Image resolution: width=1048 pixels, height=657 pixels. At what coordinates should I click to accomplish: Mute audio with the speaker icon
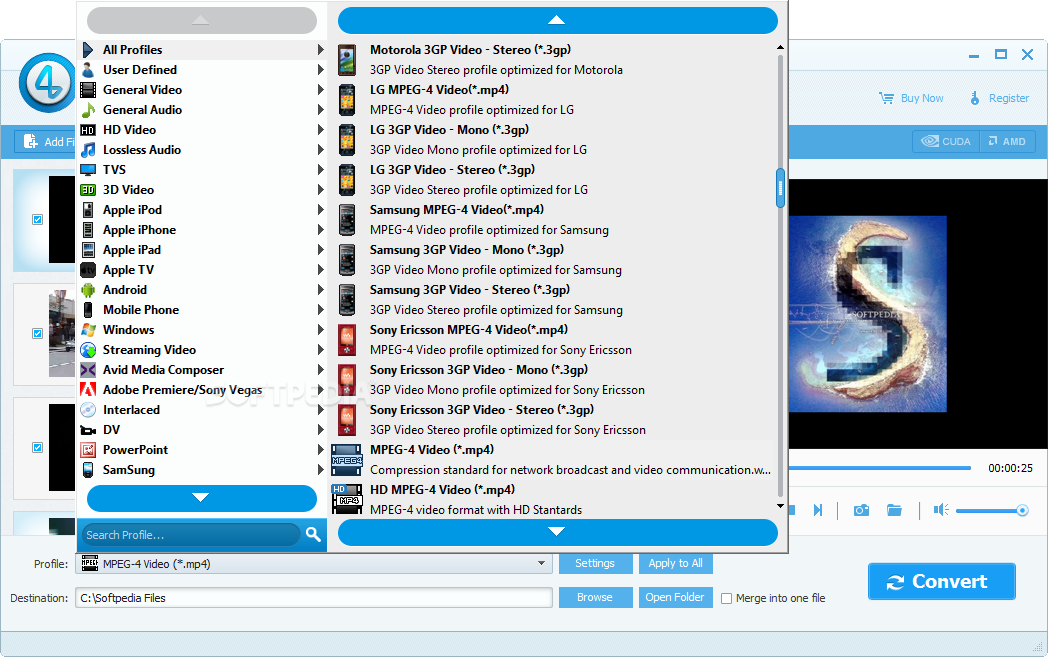point(941,511)
